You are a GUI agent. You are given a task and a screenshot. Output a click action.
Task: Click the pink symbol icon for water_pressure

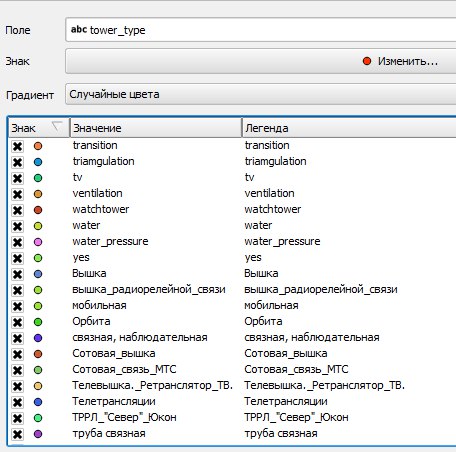pos(38,242)
